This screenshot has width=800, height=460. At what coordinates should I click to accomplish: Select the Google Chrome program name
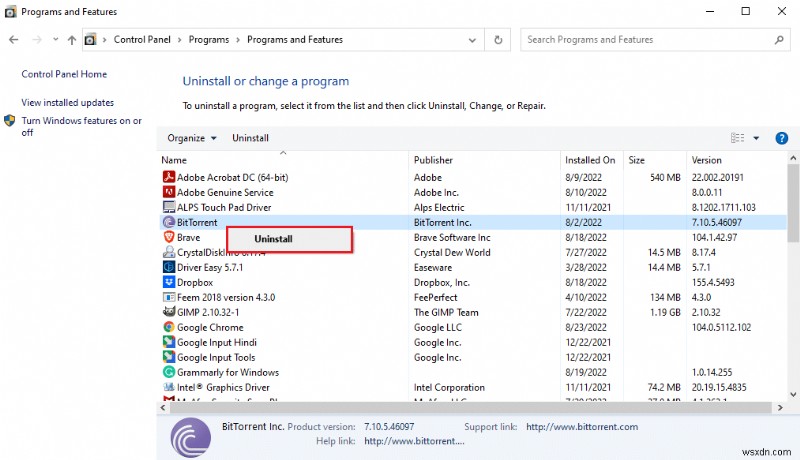(x=210, y=327)
